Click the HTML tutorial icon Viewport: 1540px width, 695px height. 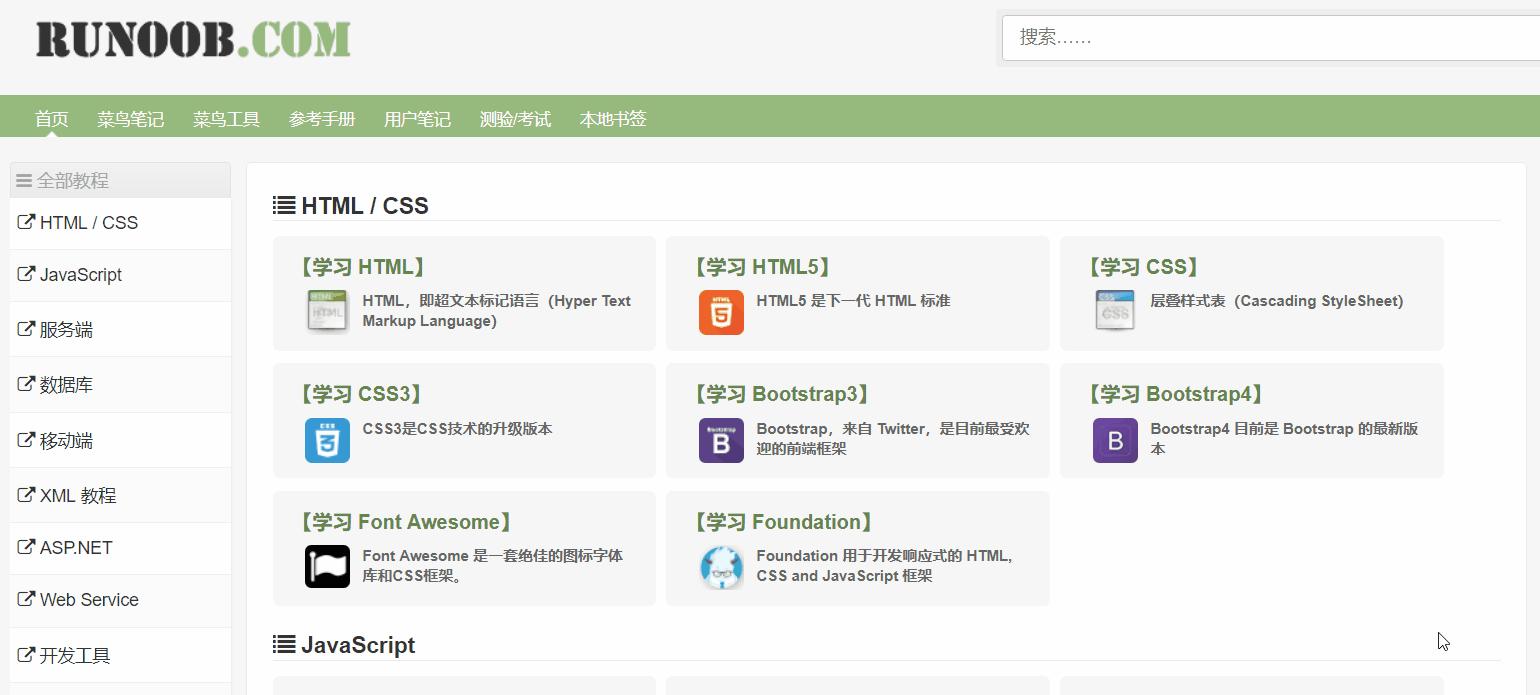[x=326, y=310]
